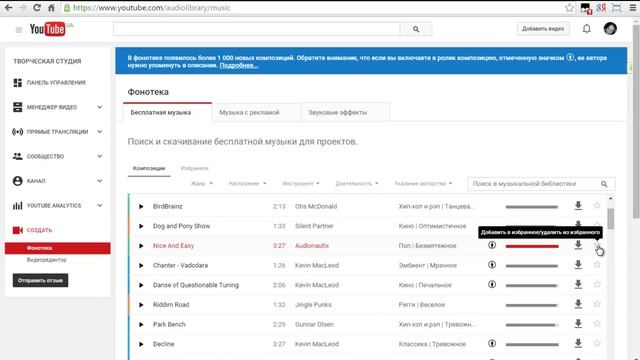Switch to Музыка с рекламой tab
This screenshot has height=360, width=640.
tap(256, 112)
